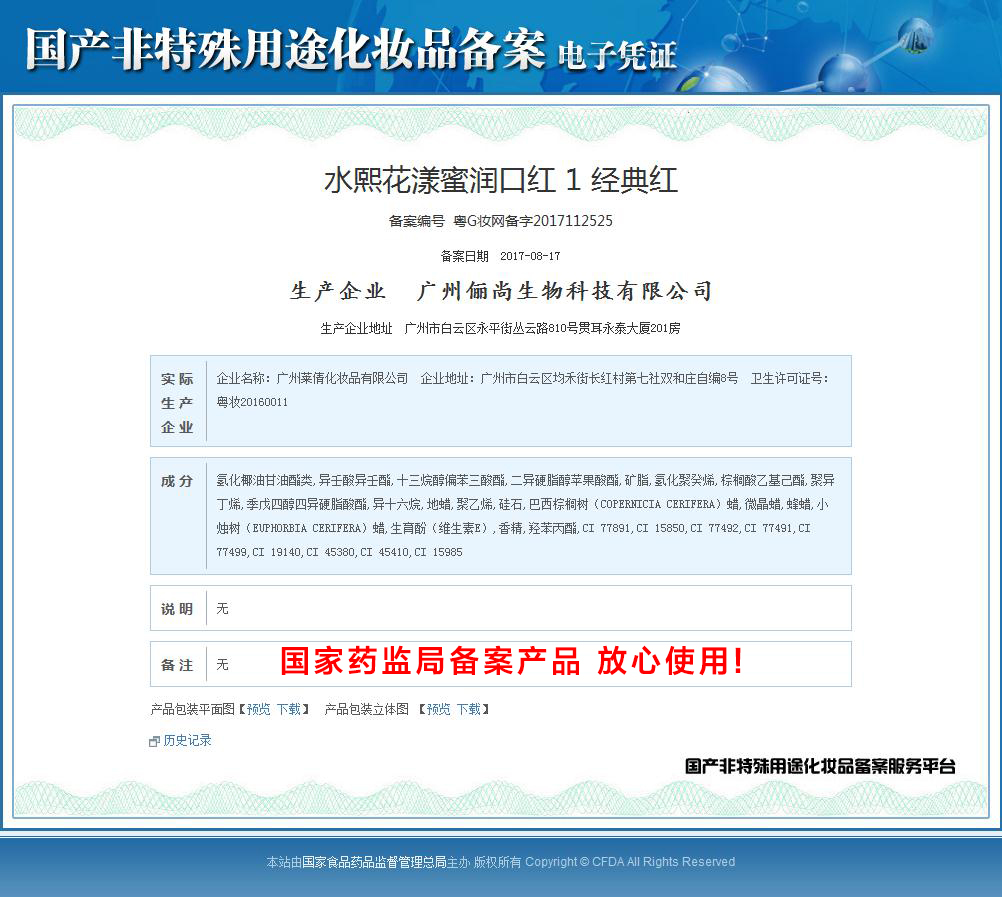Click the 生产企业地址 label
Viewport: 1002px width, 897px height.
click(x=356, y=328)
